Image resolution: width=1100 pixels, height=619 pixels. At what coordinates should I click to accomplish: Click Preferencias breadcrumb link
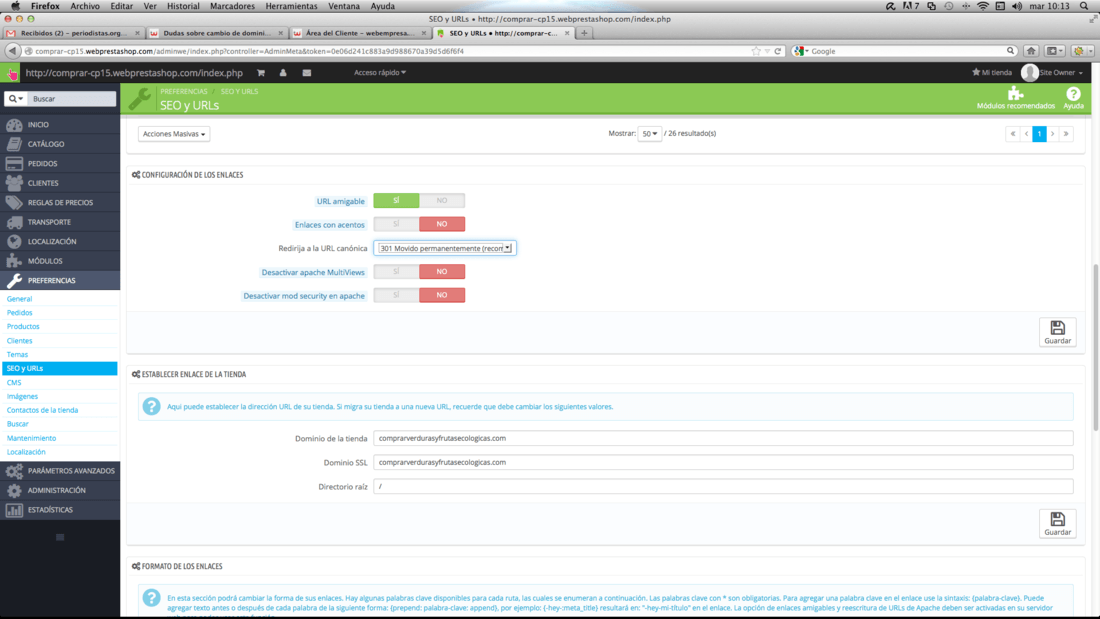click(x=184, y=91)
